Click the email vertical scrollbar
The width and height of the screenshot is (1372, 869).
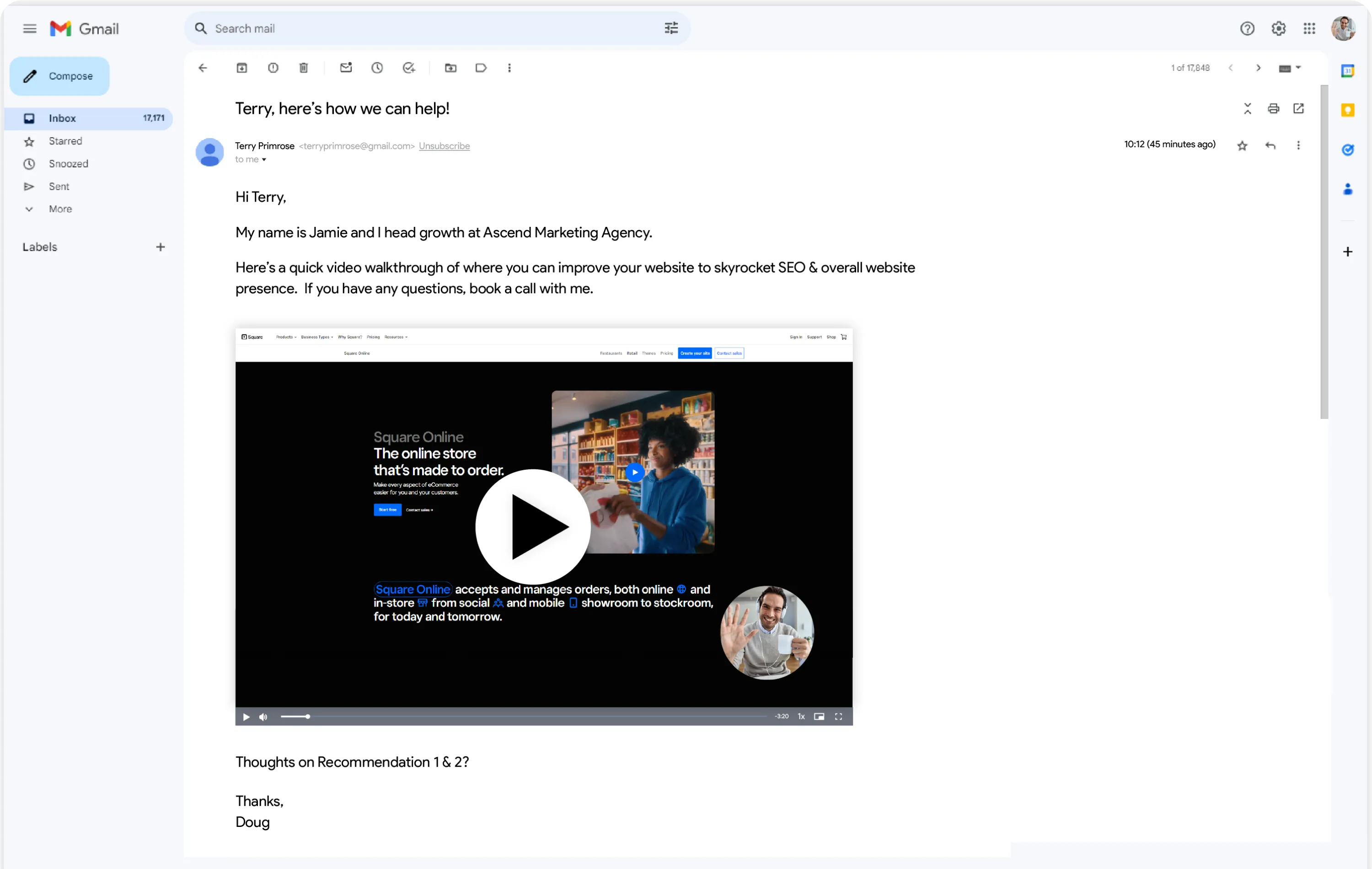coord(1324,252)
